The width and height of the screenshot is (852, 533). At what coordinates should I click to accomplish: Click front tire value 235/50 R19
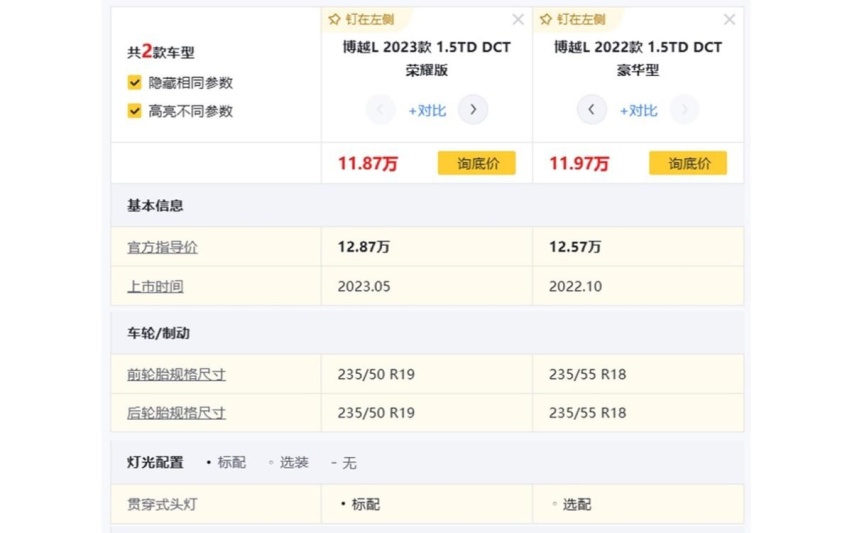pyautogui.click(x=376, y=374)
